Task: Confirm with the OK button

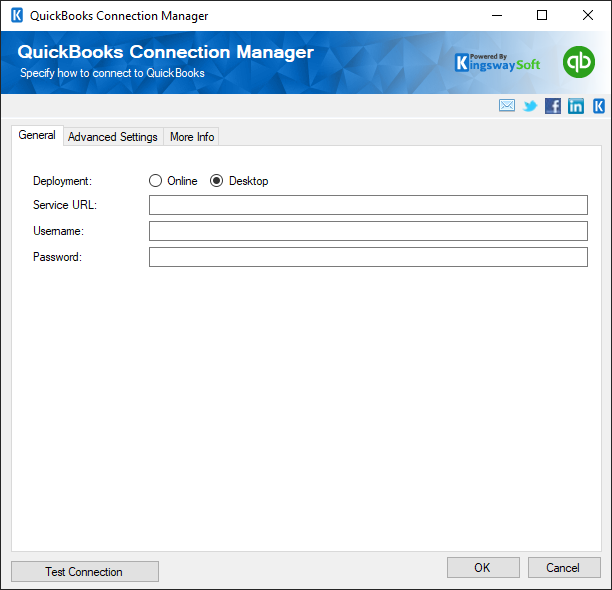Action: [483, 568]
